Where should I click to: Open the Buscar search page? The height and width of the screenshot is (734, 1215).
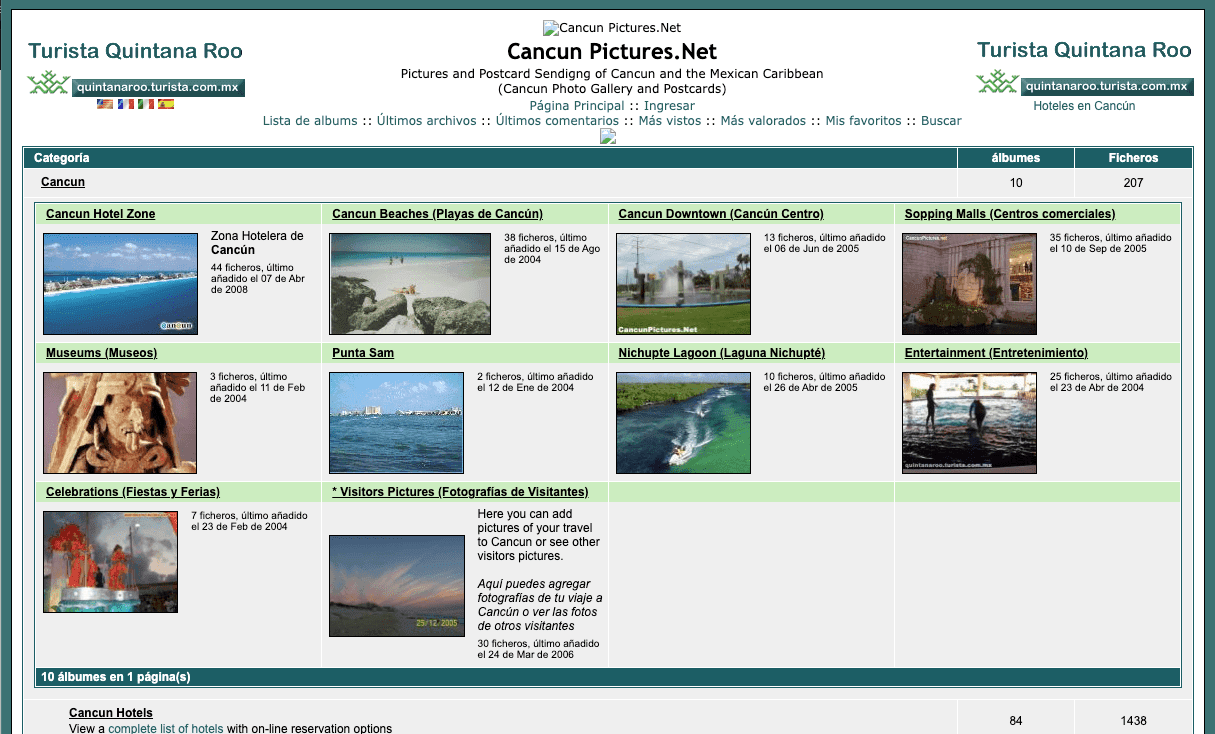coord(941,121)
